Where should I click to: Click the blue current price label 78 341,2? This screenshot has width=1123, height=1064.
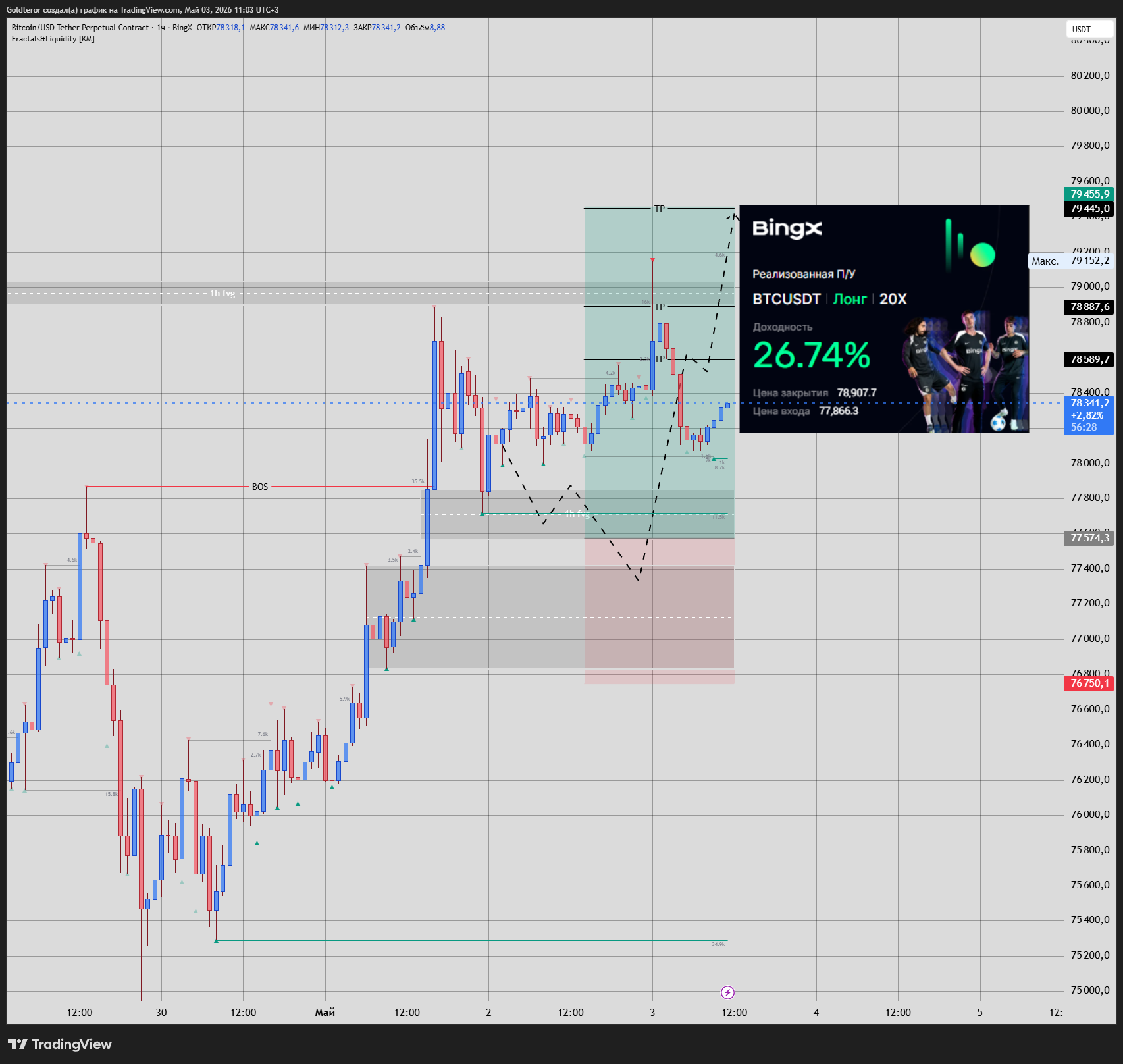[1089, 403]
